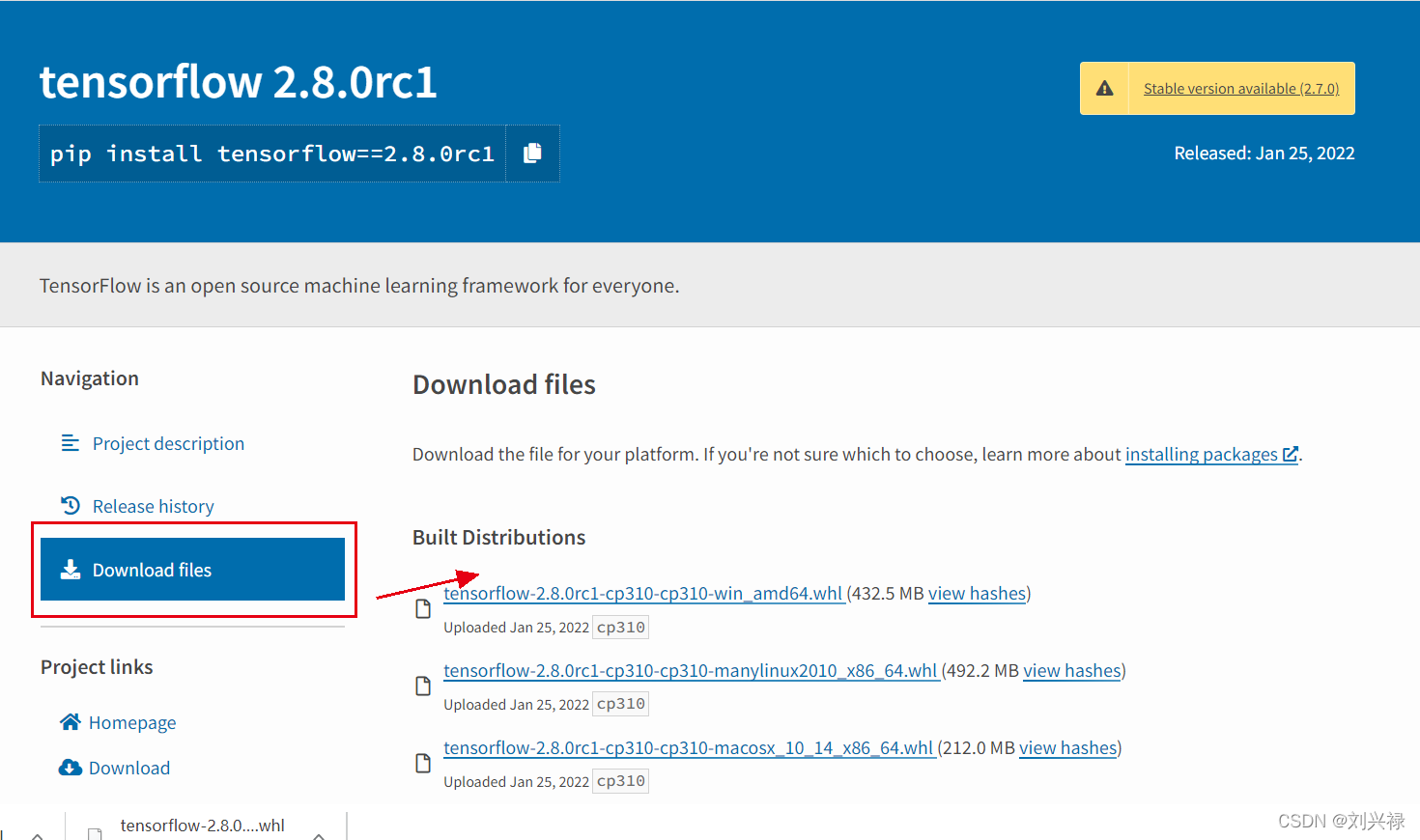
Task: Click the Navigation sidebar heading
Action: [x=90, y=378]
